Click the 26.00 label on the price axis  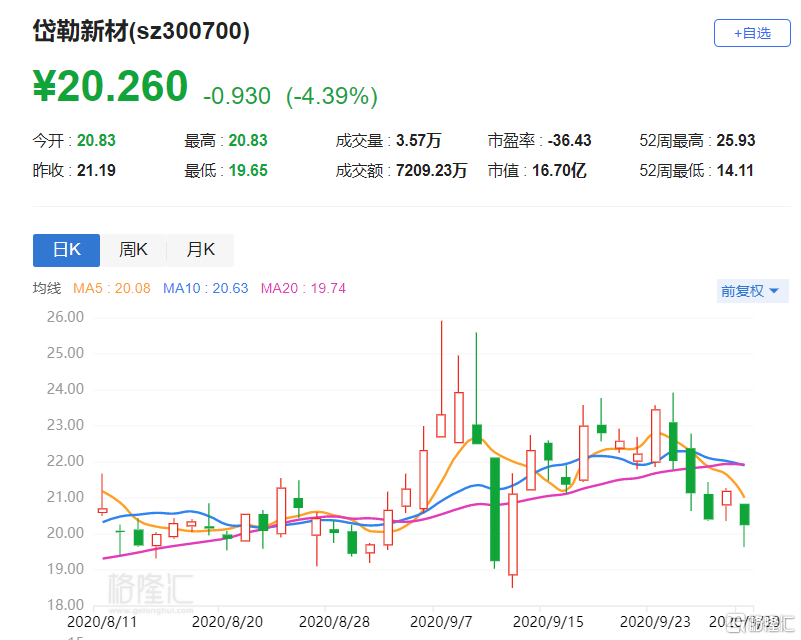tap(64, 317)
